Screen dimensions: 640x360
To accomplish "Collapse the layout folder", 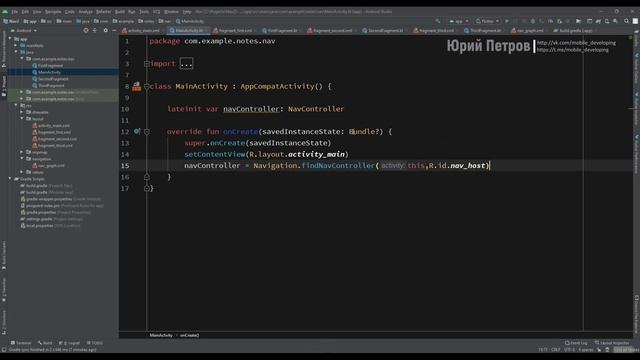I will click(x=22, y=118).
